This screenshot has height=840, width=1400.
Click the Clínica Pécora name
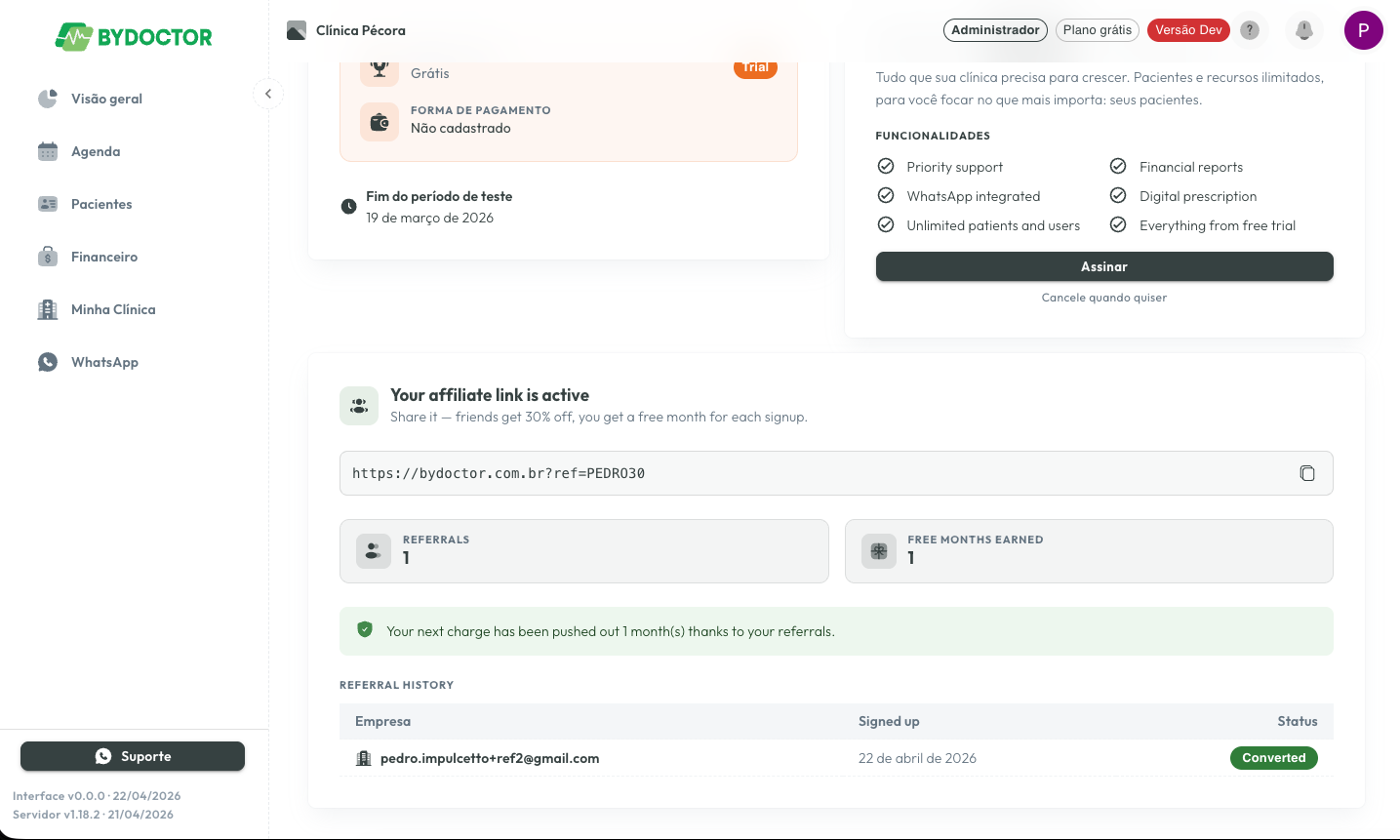361,30
